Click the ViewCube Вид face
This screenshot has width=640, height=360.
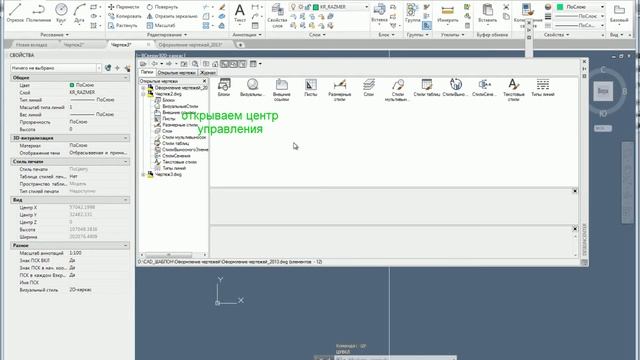pyautogui.click(x=603, y=91)
